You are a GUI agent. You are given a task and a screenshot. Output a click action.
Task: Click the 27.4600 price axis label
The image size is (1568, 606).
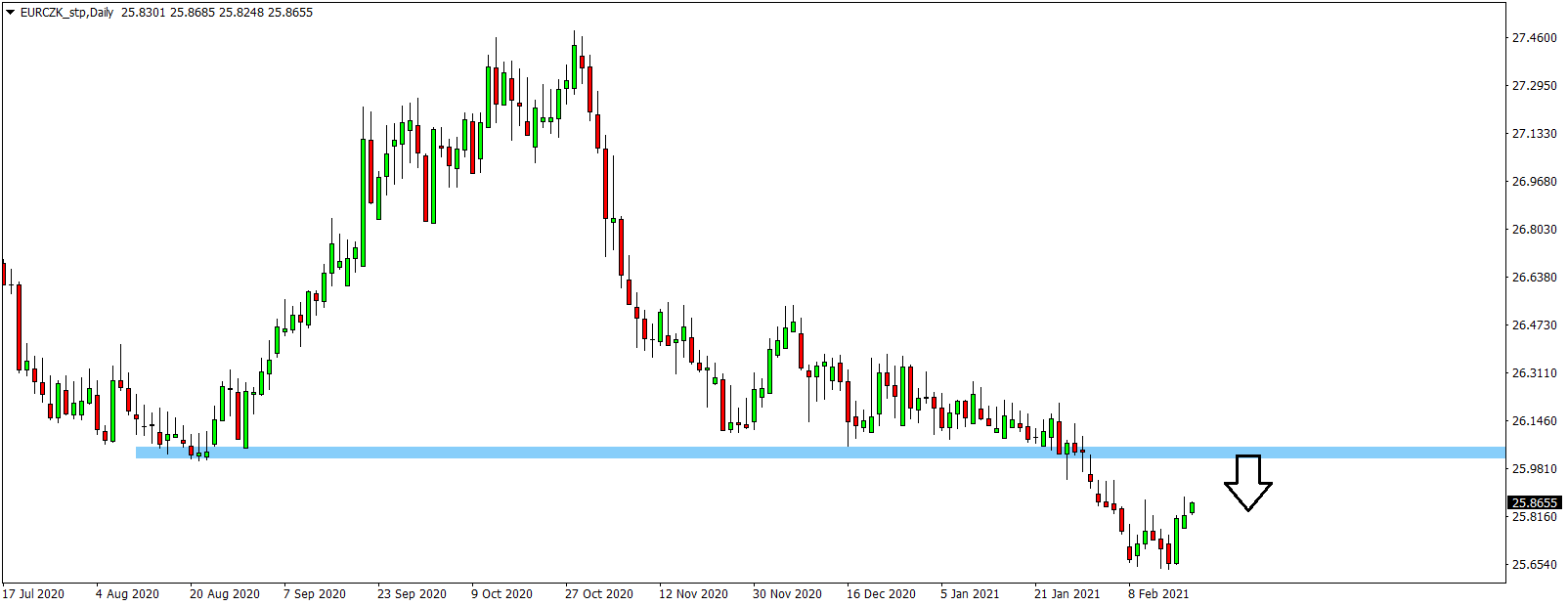point(1535,38)
